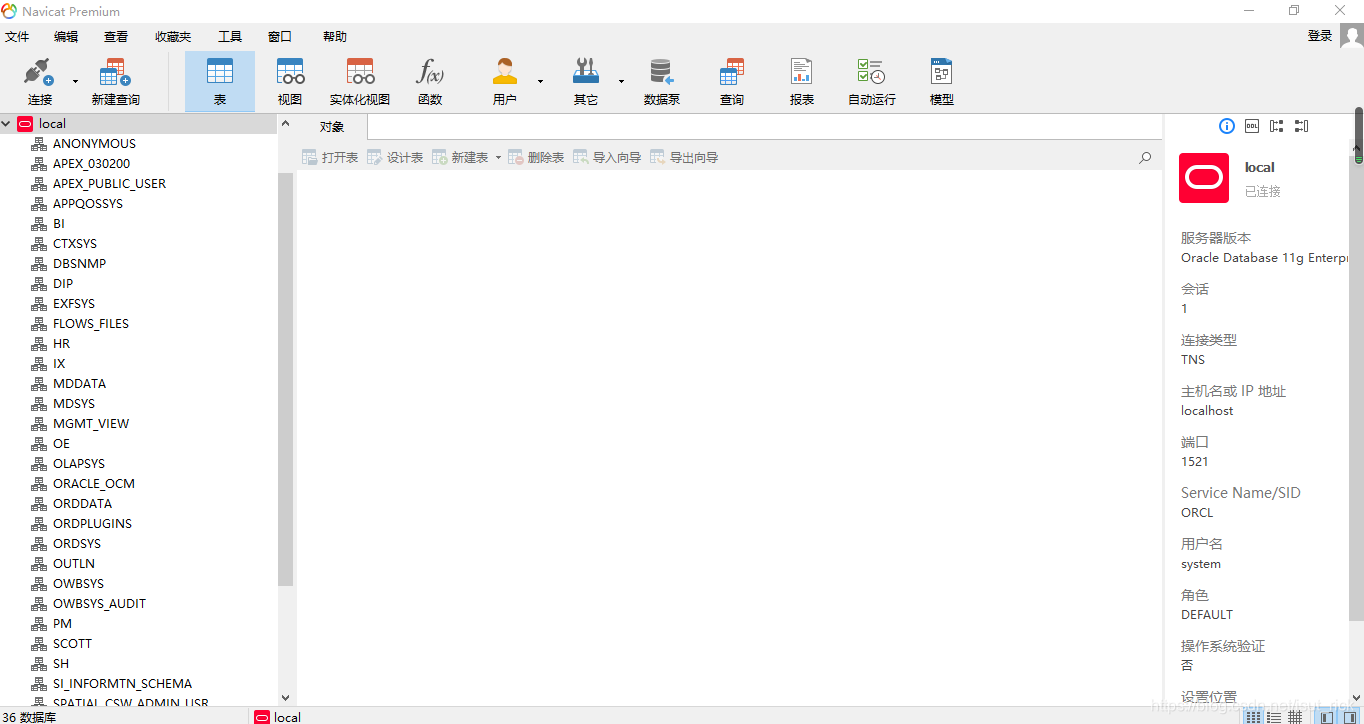The width and height of the screenshot is (1364, 724).
Task: Open the 报表 (Reports) section
Action: pyautogui.click(x=800, y=80)
